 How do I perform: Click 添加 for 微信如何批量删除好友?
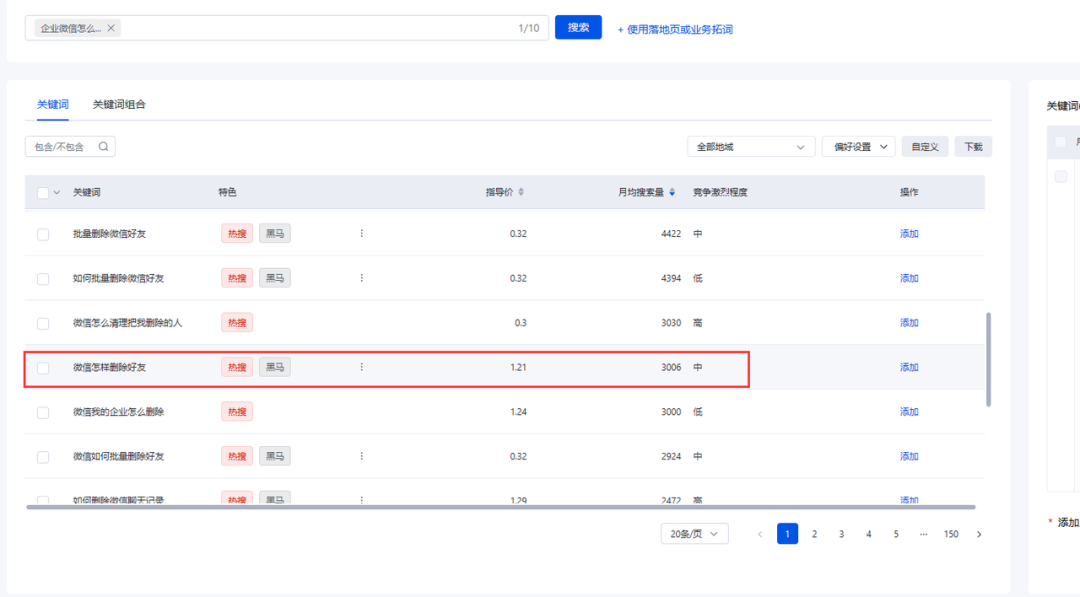909,456
